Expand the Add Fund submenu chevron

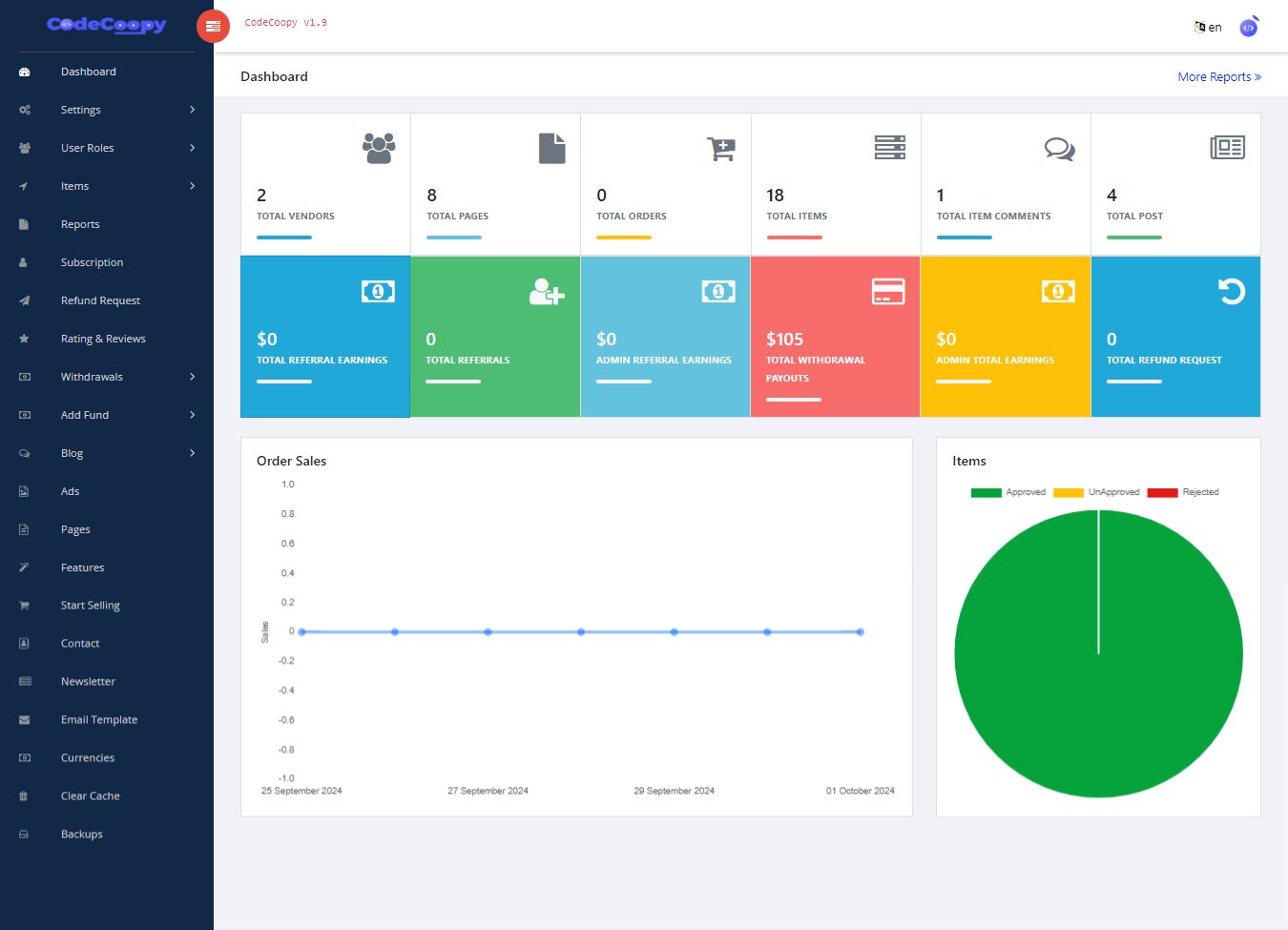193,415
